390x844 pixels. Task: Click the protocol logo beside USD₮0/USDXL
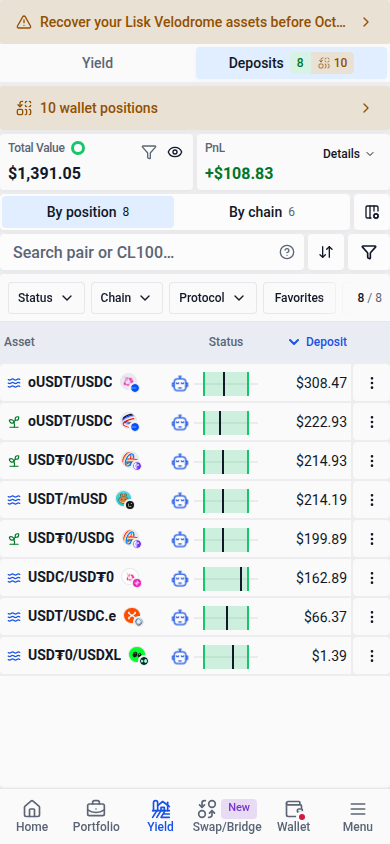(138, 656)
